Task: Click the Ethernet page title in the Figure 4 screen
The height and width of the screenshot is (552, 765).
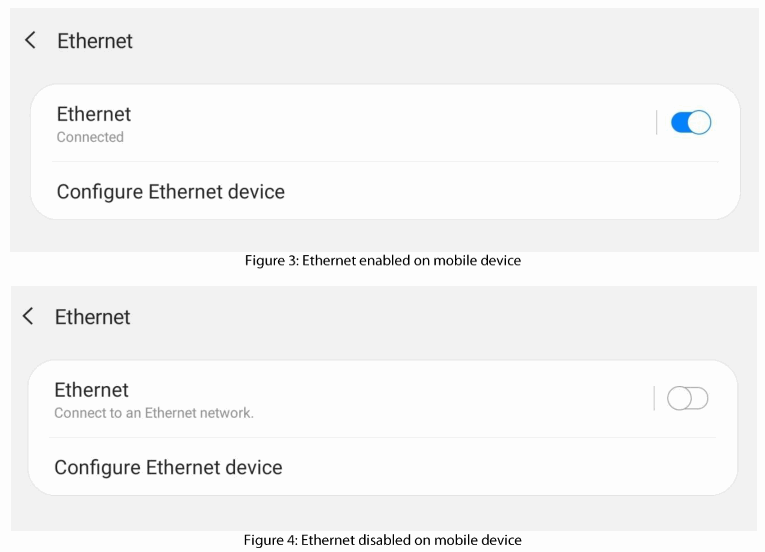Action: [x=93, y=317]
